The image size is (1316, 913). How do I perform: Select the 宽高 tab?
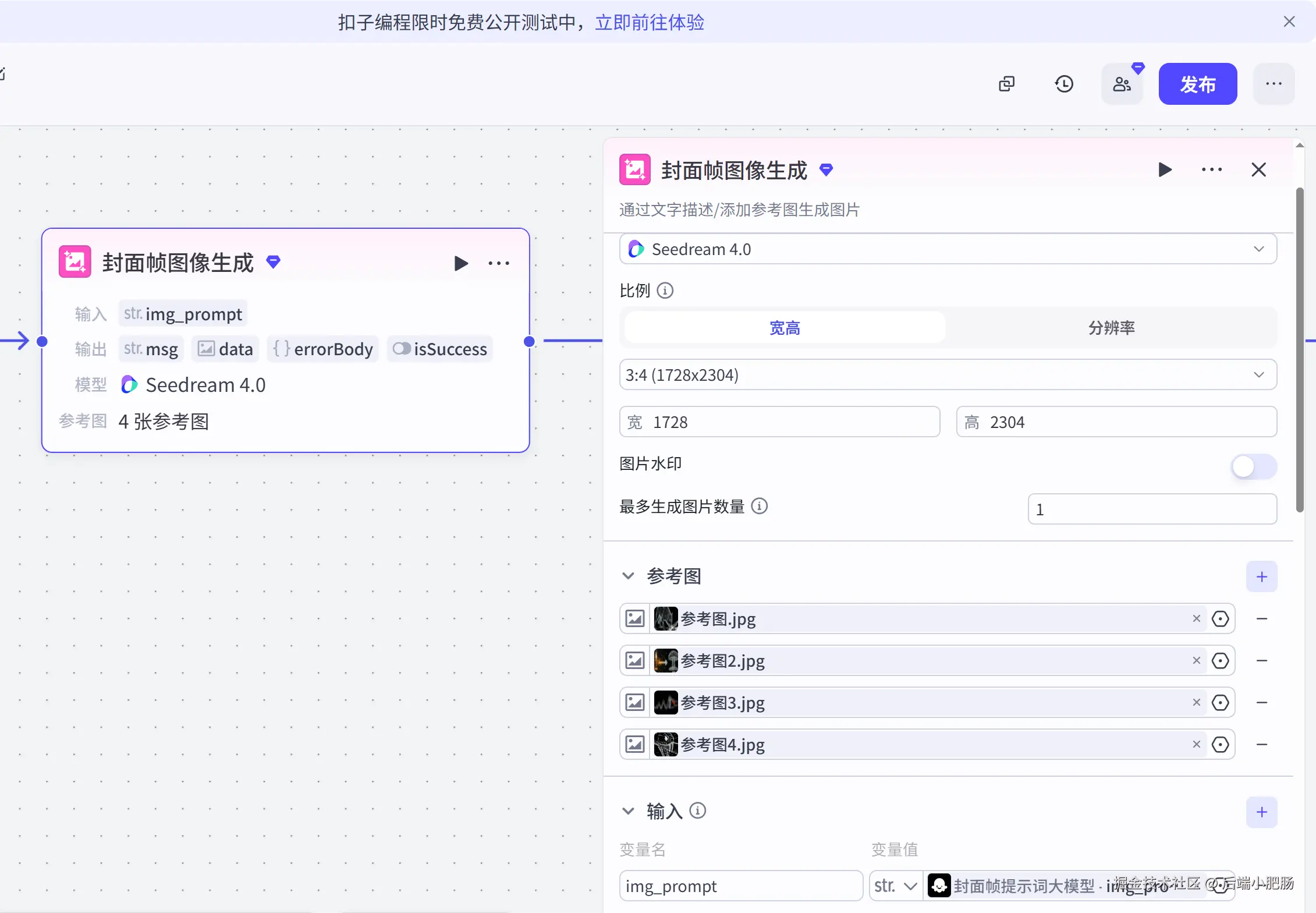(x=784, y=328)
